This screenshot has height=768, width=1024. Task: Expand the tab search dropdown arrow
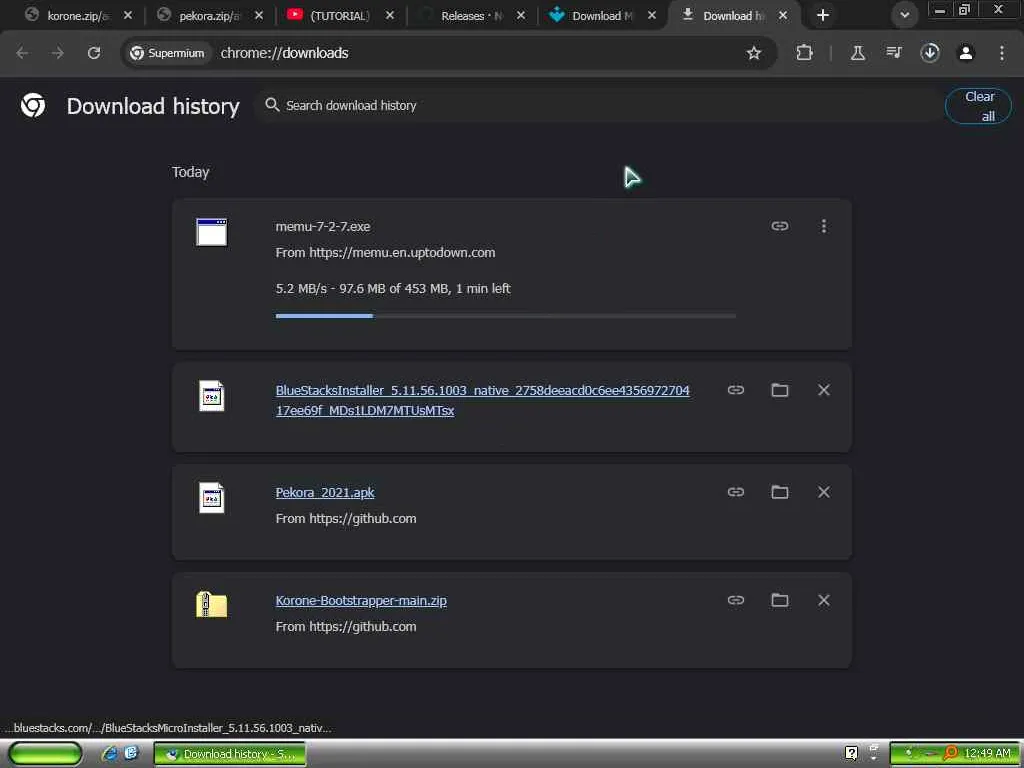904,15
